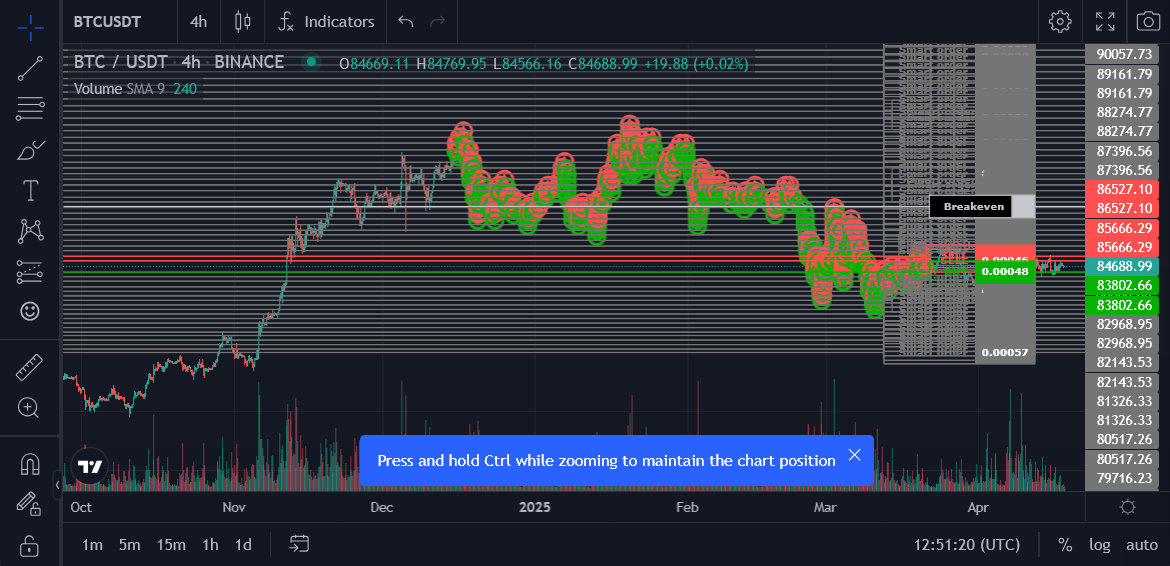1170x566 pixels.
Task: Switch to the 1m timeframe
Action: 93,544
